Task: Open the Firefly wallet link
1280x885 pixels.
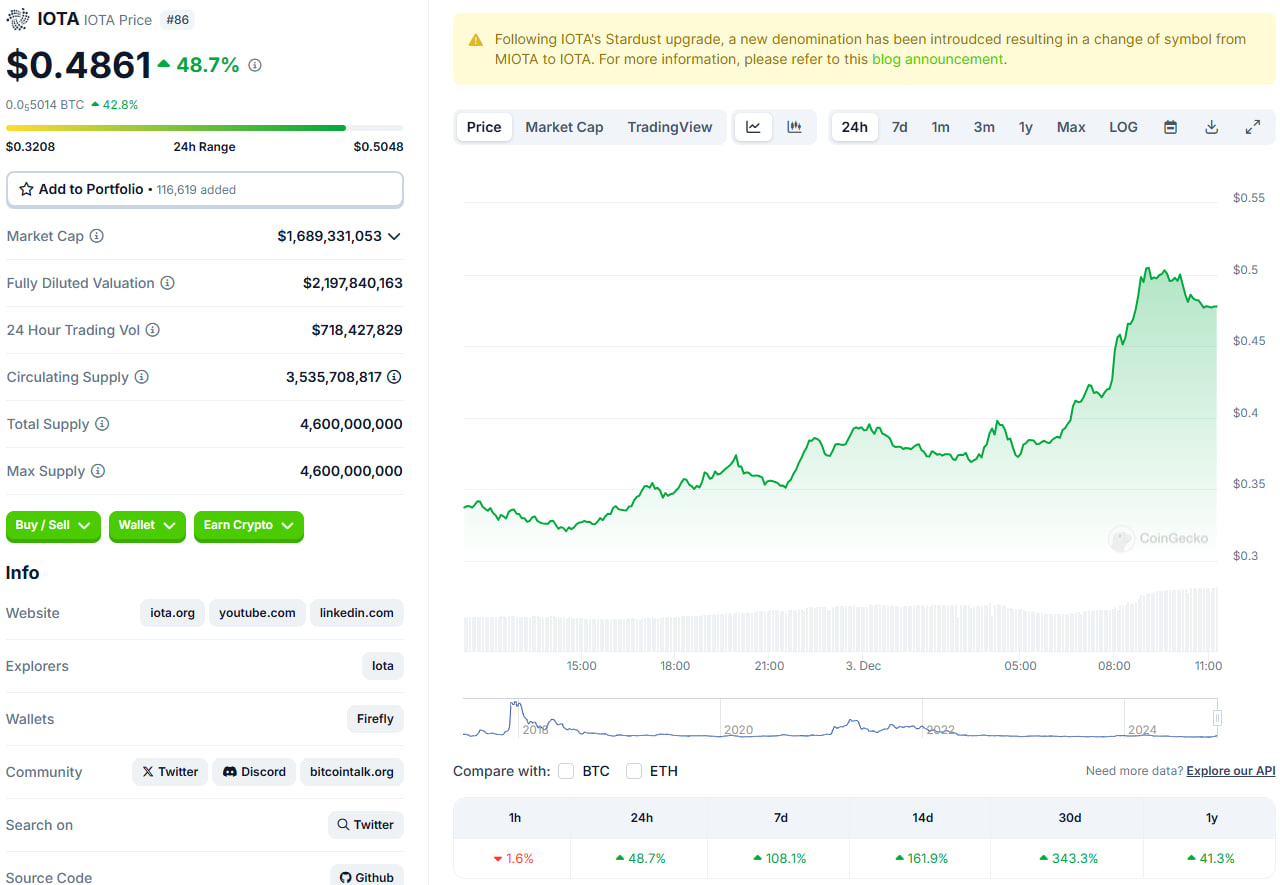Action: 375,719
